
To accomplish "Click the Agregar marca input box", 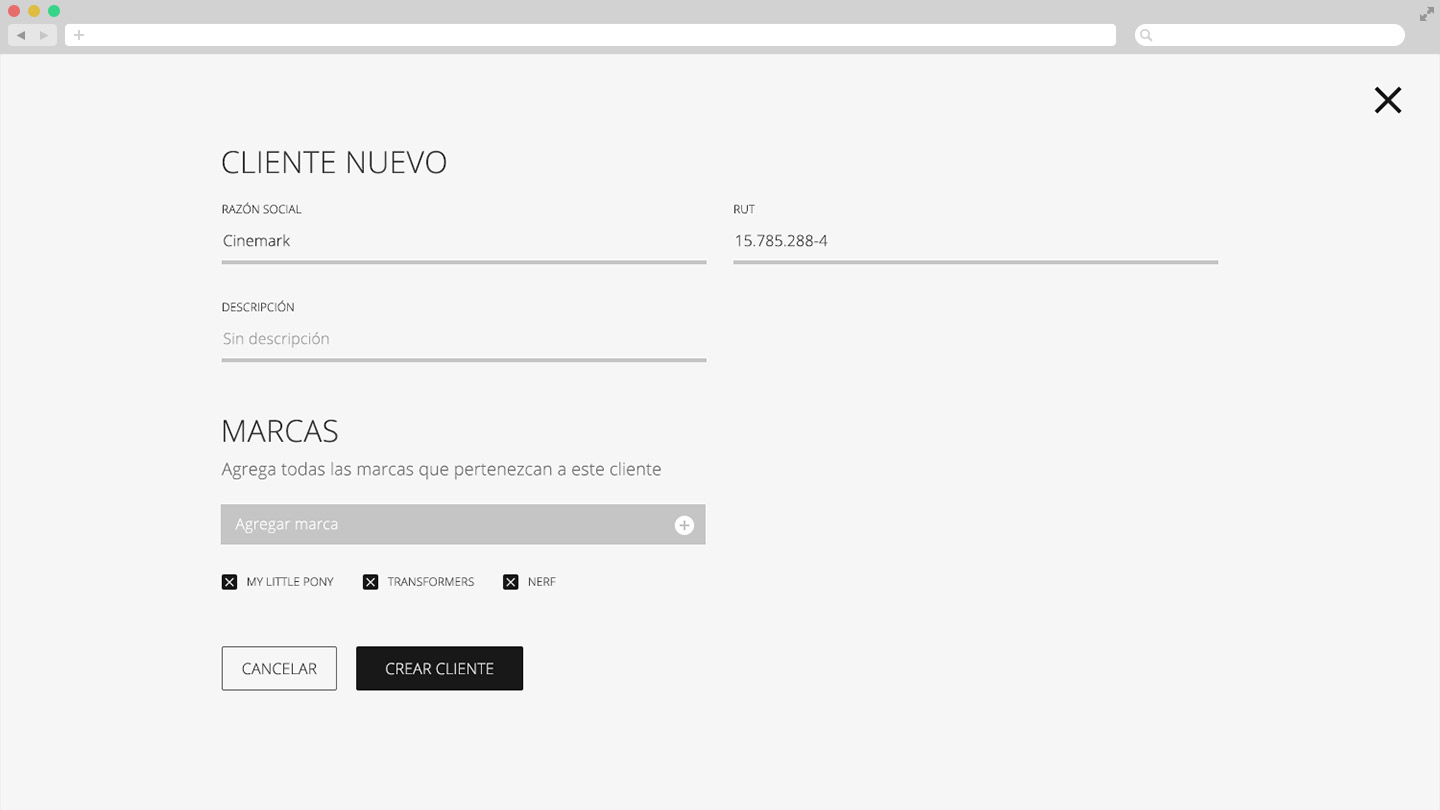I will [463, 524].
